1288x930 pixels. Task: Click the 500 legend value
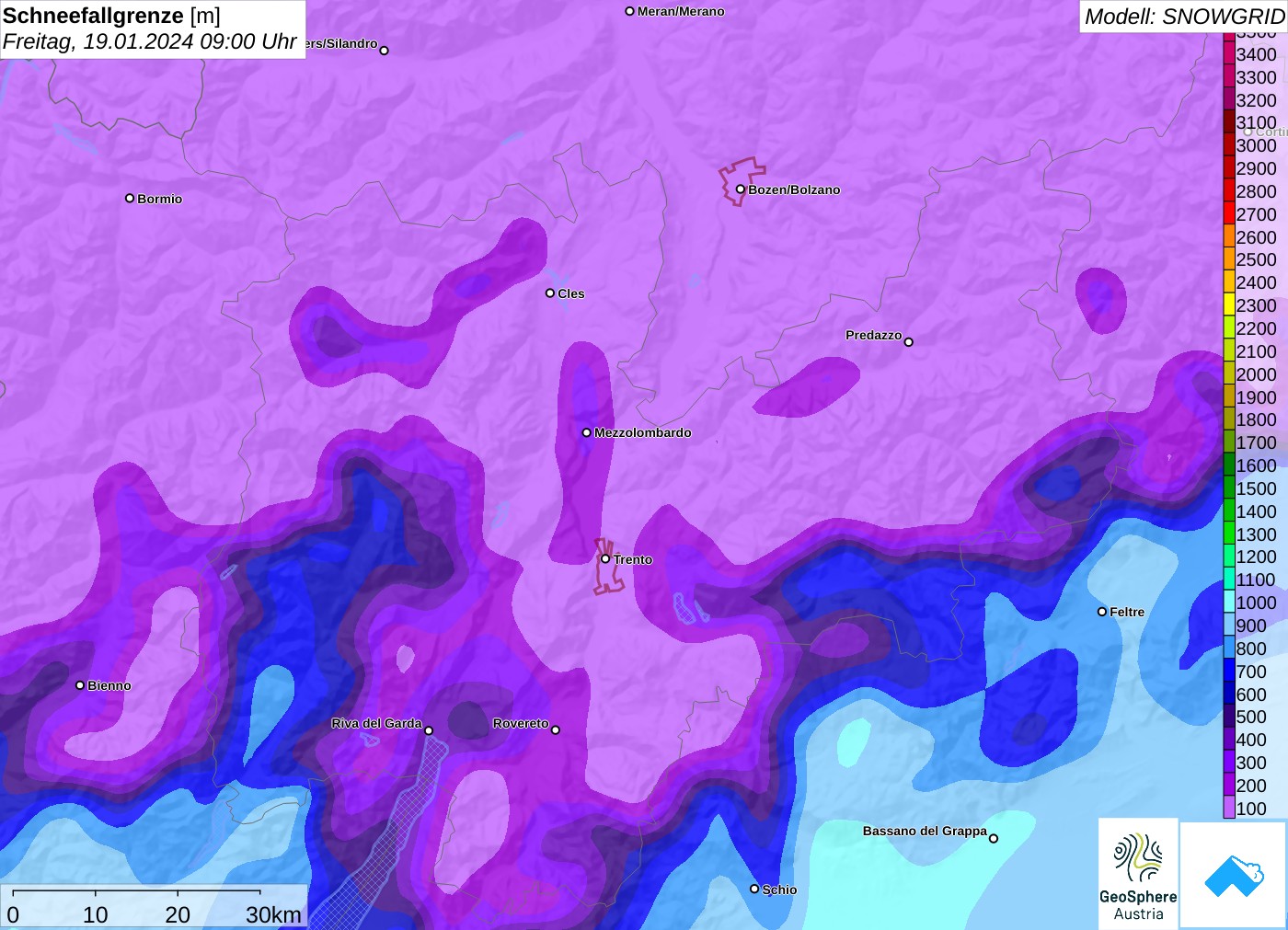[1251, 717]
